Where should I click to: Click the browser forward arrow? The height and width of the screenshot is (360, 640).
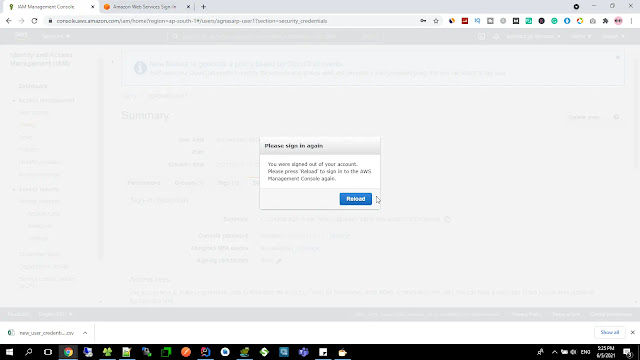(x=22, y=21)
